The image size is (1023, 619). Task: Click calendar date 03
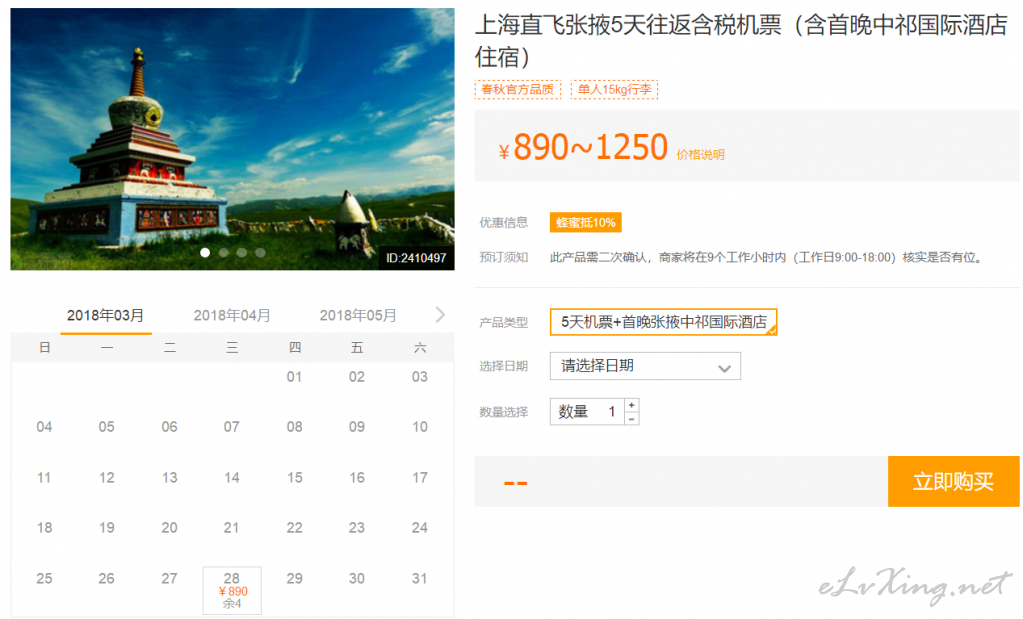tap(420, 377)
